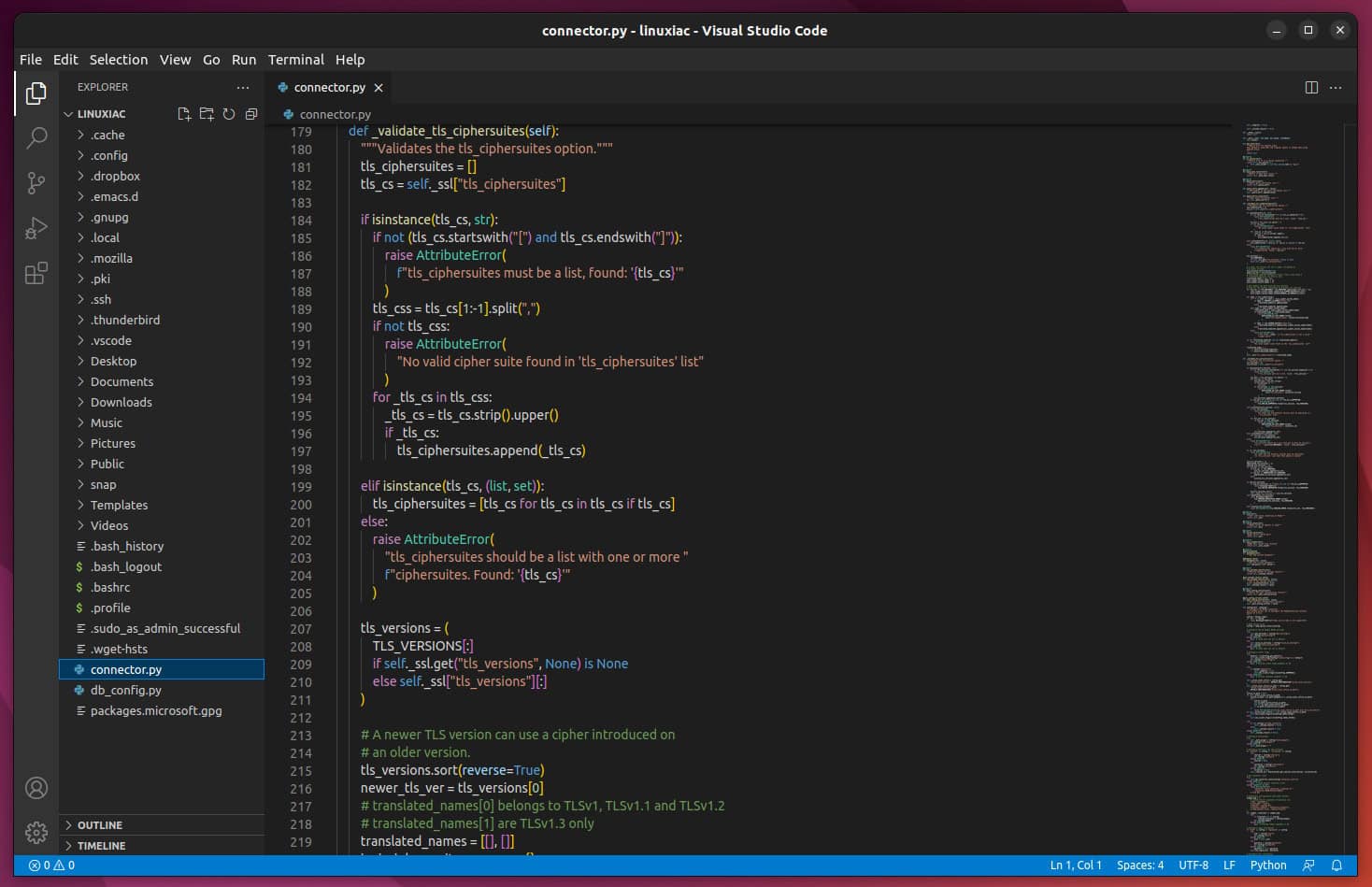The image size is (1372, 887).
Task: Click the UTF-8 encoding selector
Action: 1193,866
